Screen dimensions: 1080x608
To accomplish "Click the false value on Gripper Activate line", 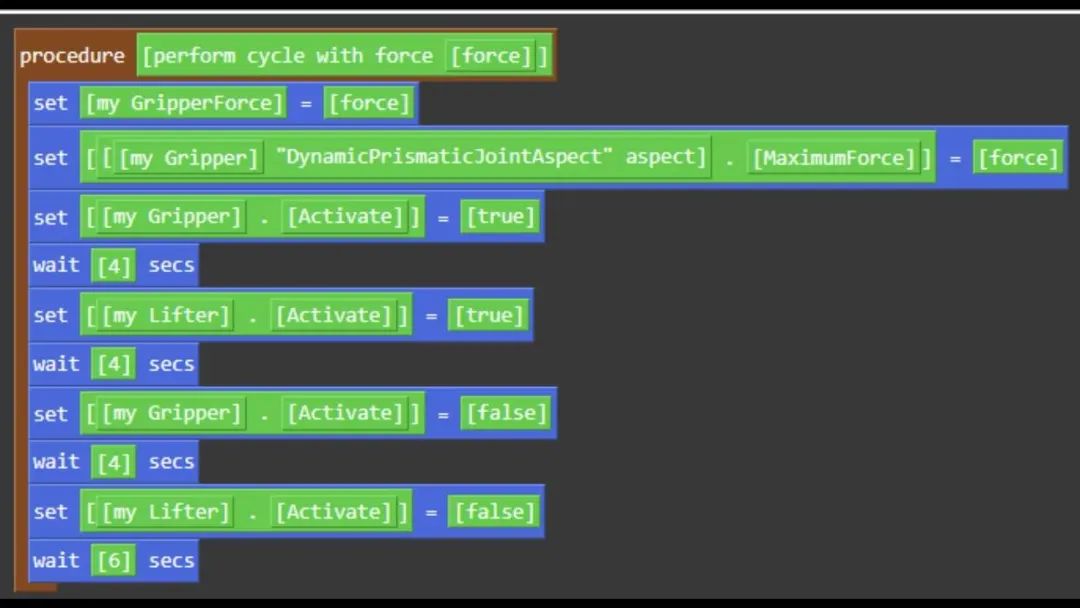I will [x=505, y=413].
